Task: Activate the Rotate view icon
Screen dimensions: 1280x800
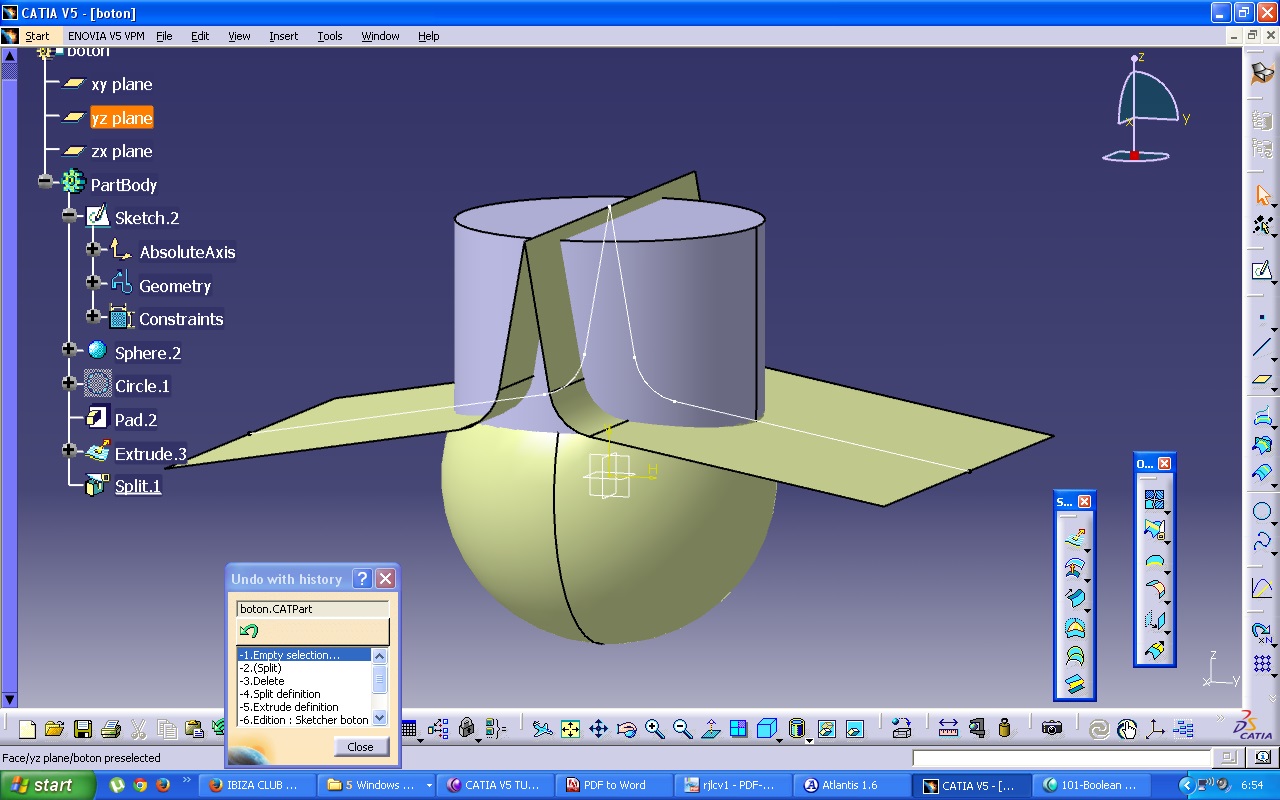Action: click(626, 729)
